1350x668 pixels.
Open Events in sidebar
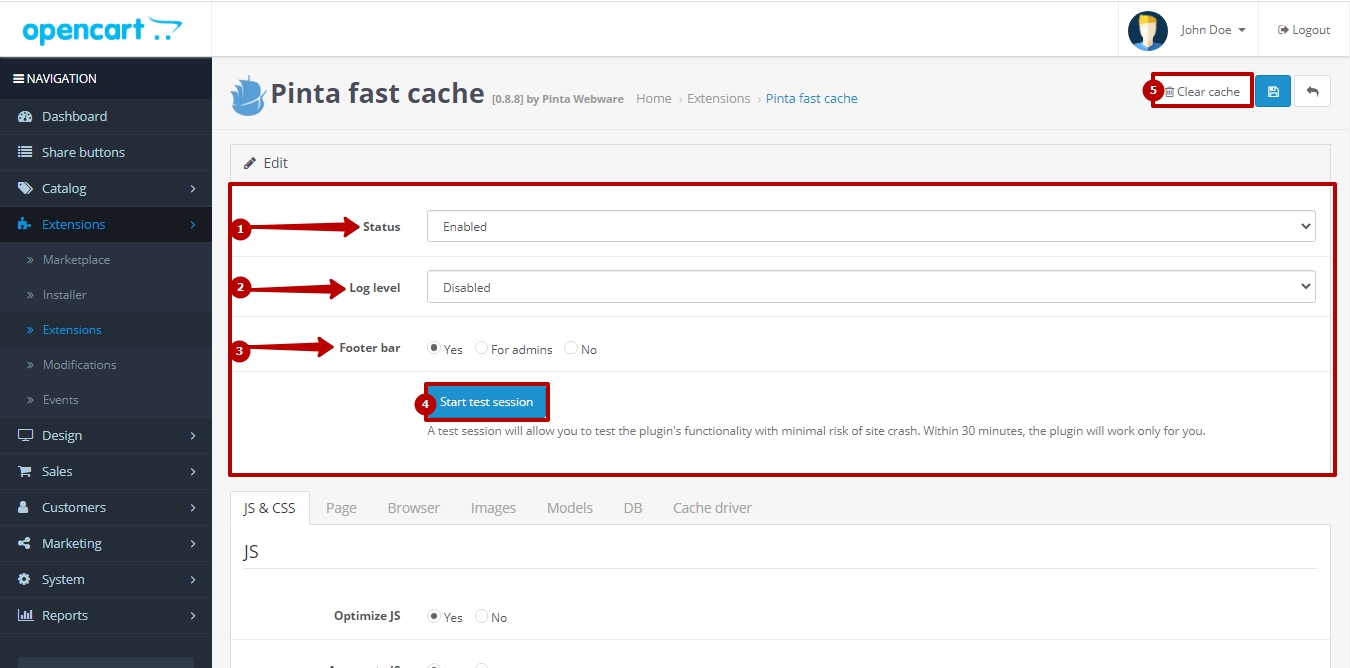pos(60,400)
